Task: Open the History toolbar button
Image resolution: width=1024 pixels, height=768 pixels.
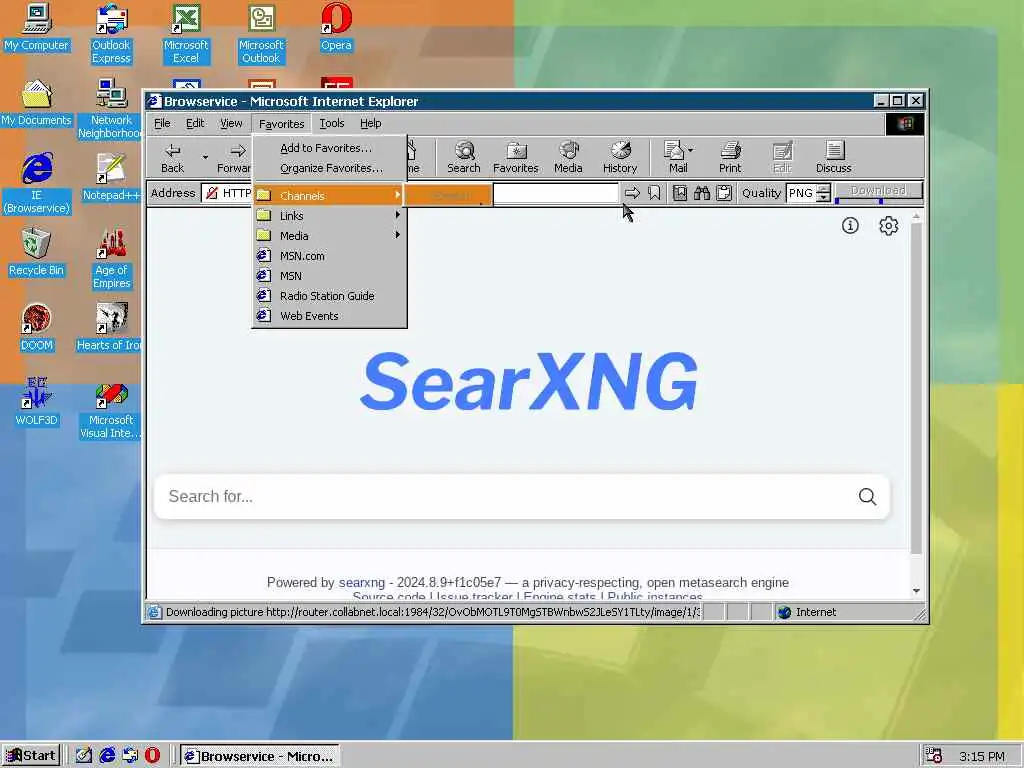Action: point(620,157)
